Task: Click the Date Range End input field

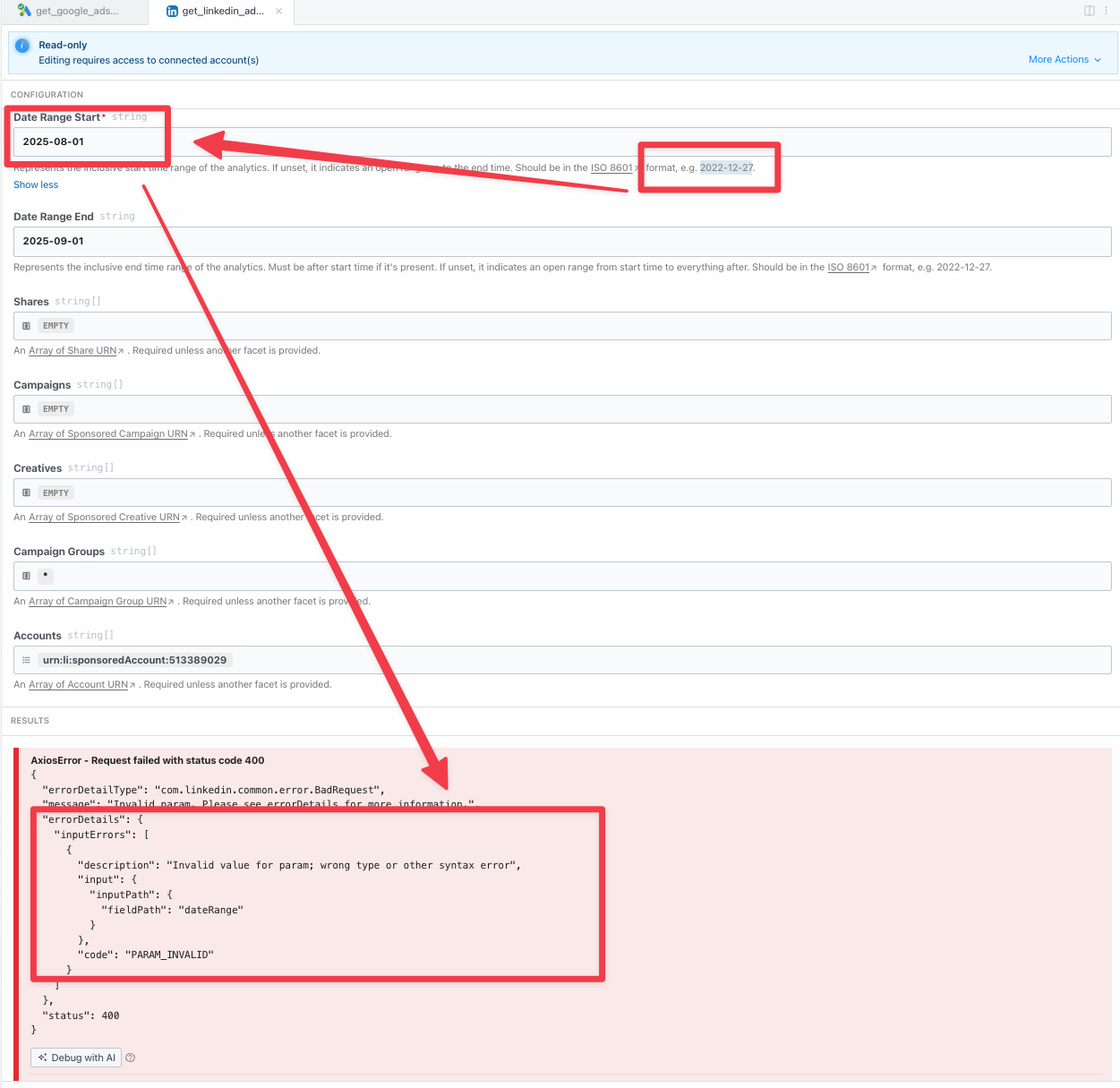Action: (561, 242)
